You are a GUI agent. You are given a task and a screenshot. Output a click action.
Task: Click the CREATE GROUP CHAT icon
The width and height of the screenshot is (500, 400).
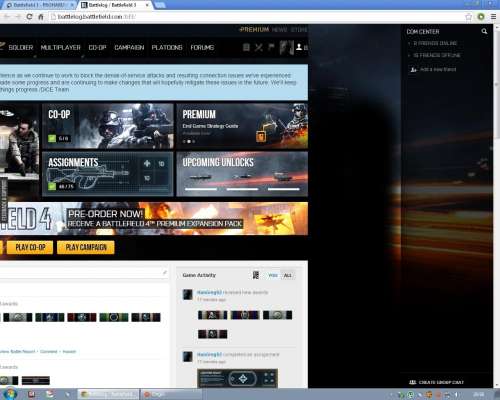[413, 382]
